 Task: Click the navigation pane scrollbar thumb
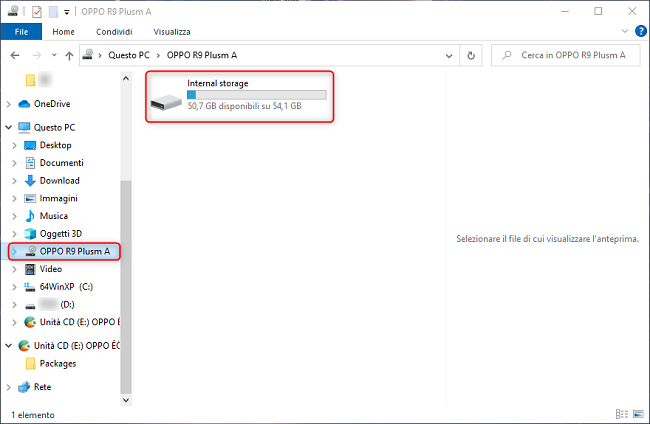(126, 287)
